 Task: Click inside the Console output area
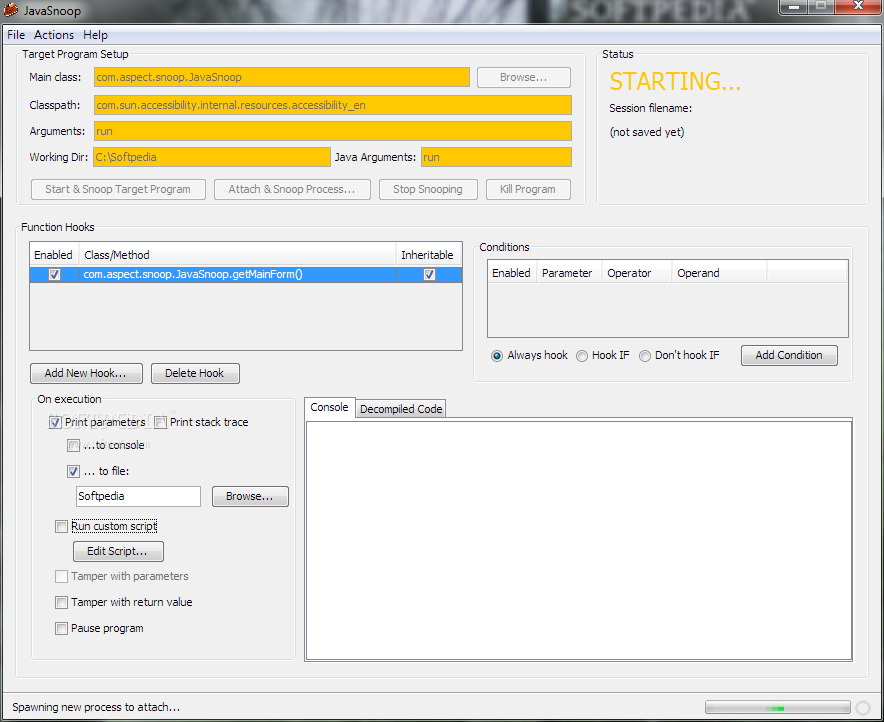578,540
